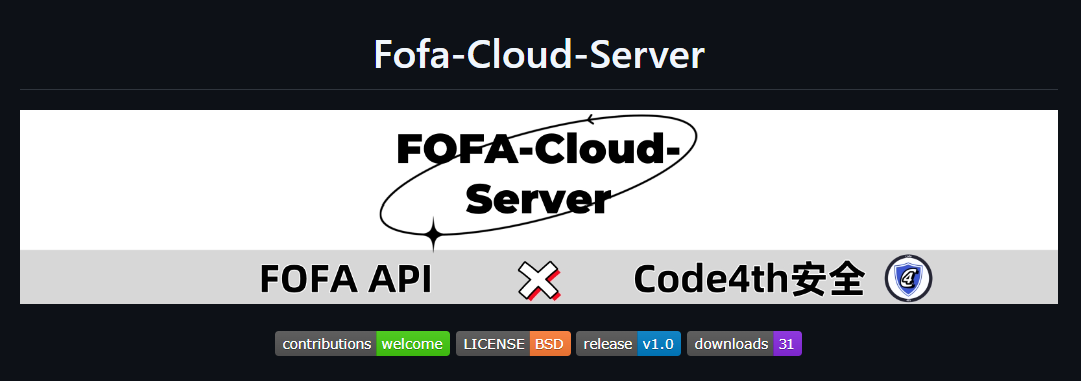Click the gray "contributions" badge label
Screen dimensions: 1081x381
pos(326,344)
